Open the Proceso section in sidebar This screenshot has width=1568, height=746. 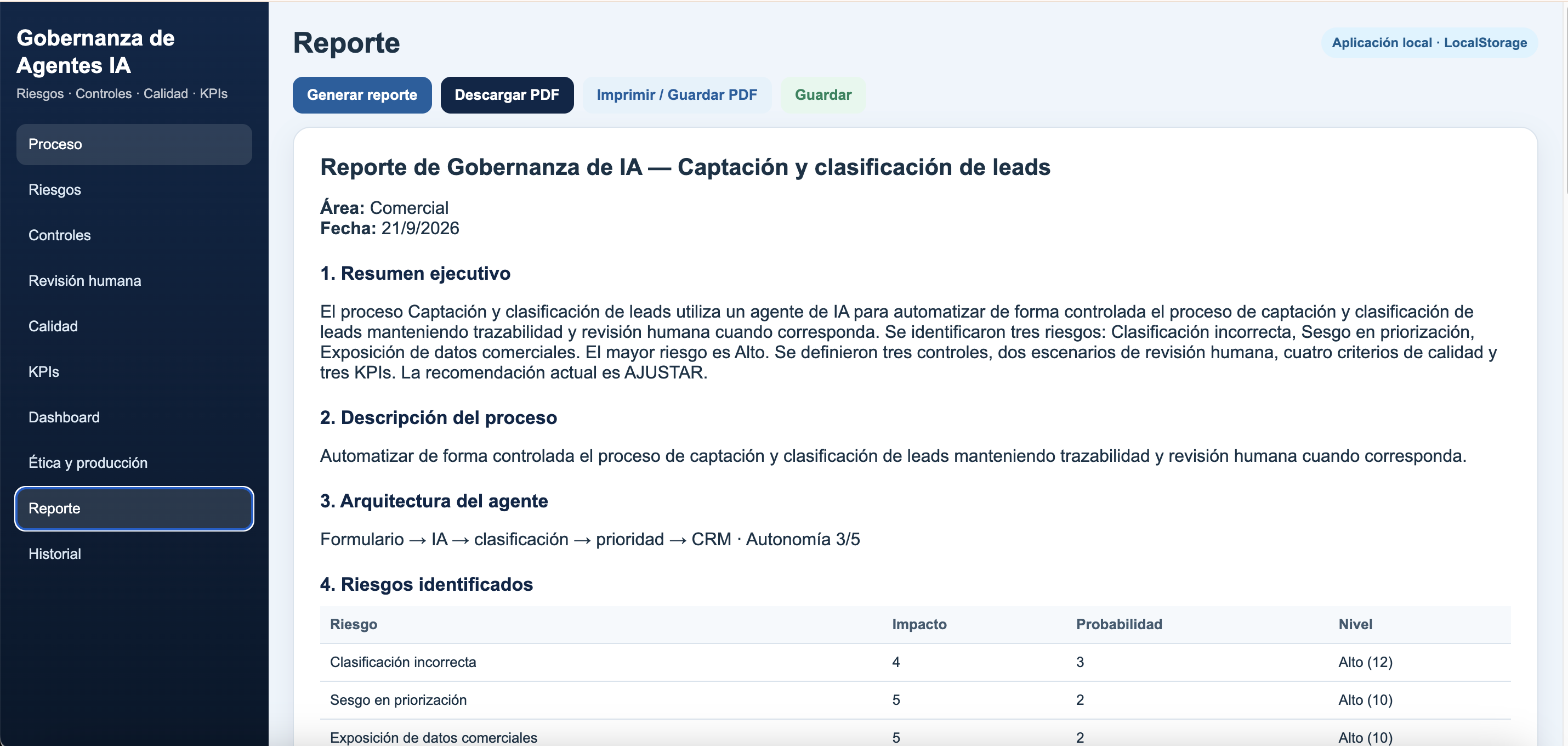(x=134, y=144)
